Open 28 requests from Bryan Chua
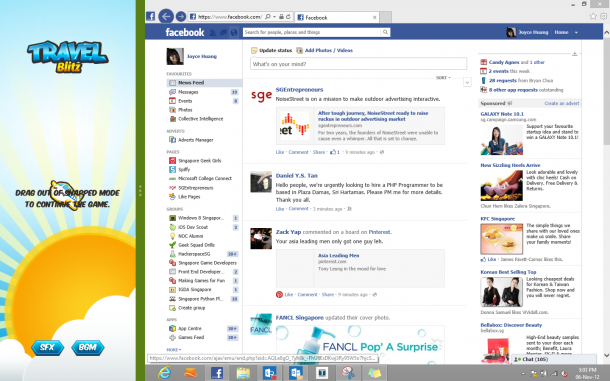The height and width of the screenshot is (381, 610). tap(504, 81)
